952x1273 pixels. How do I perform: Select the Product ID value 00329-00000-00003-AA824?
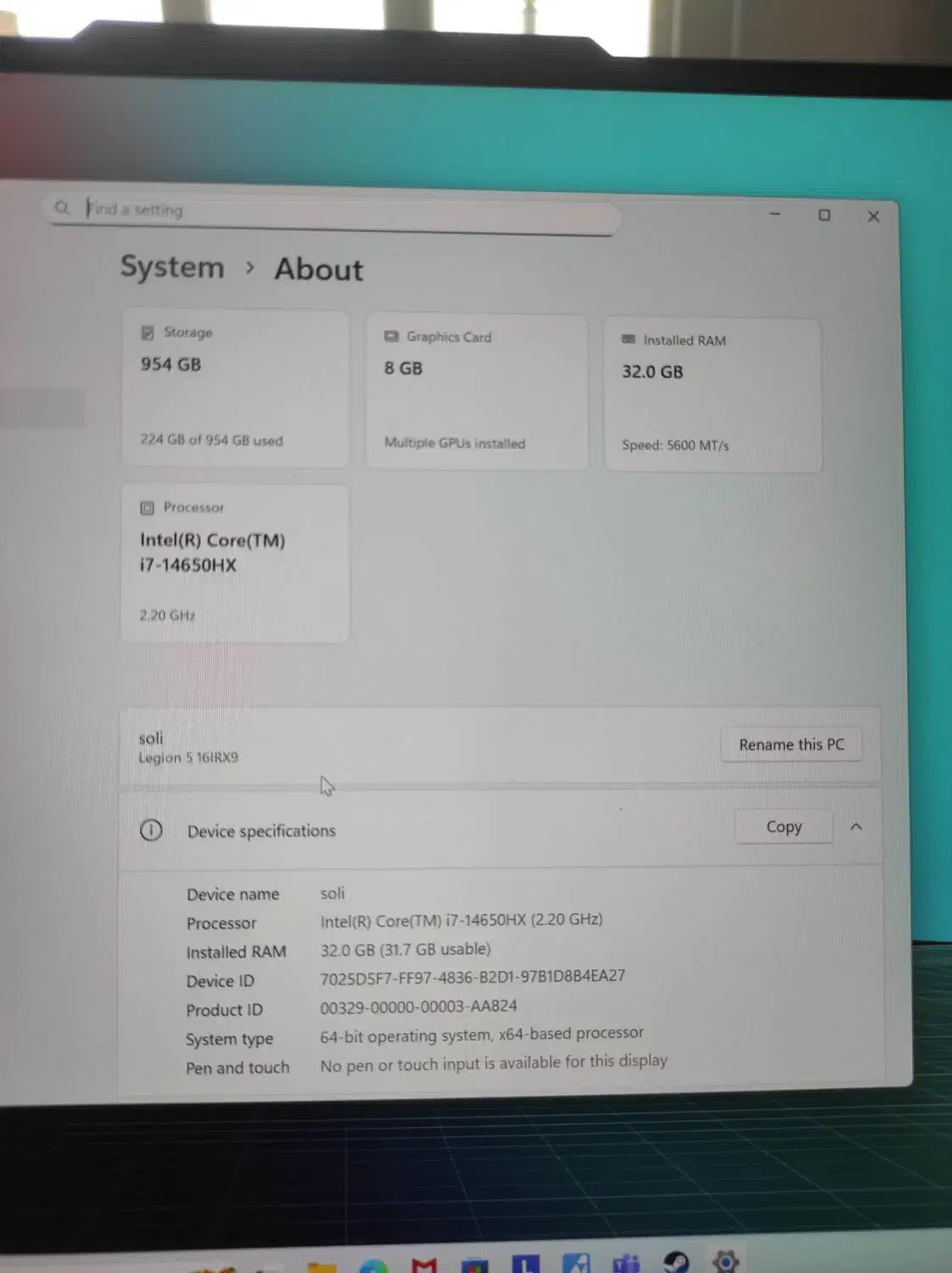click(418, 1007)
